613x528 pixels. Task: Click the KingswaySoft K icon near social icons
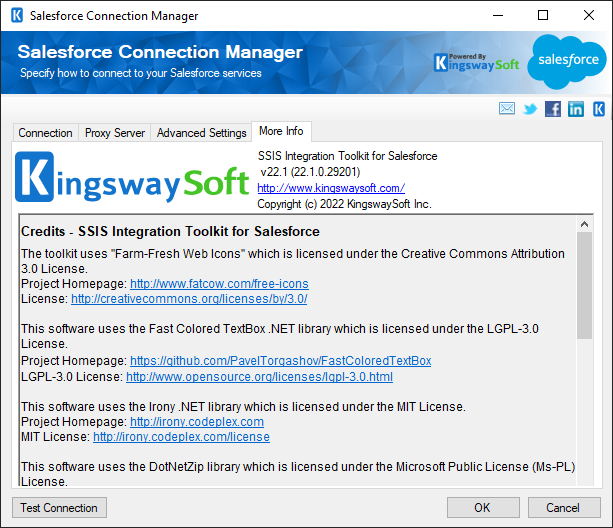click(599, 109)
